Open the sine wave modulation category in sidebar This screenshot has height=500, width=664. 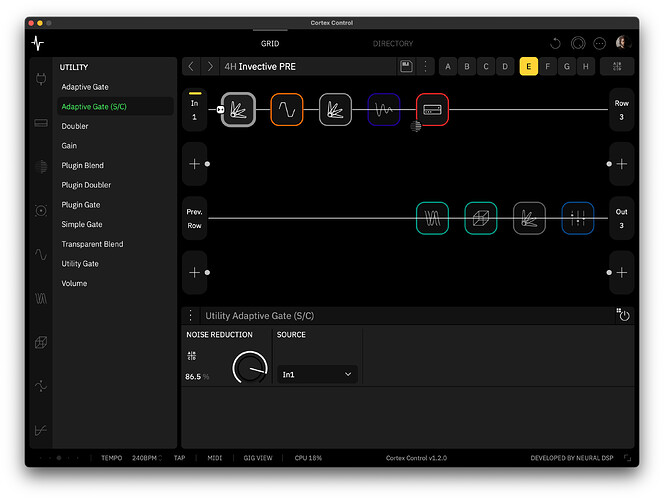click(x=41, y=254)
